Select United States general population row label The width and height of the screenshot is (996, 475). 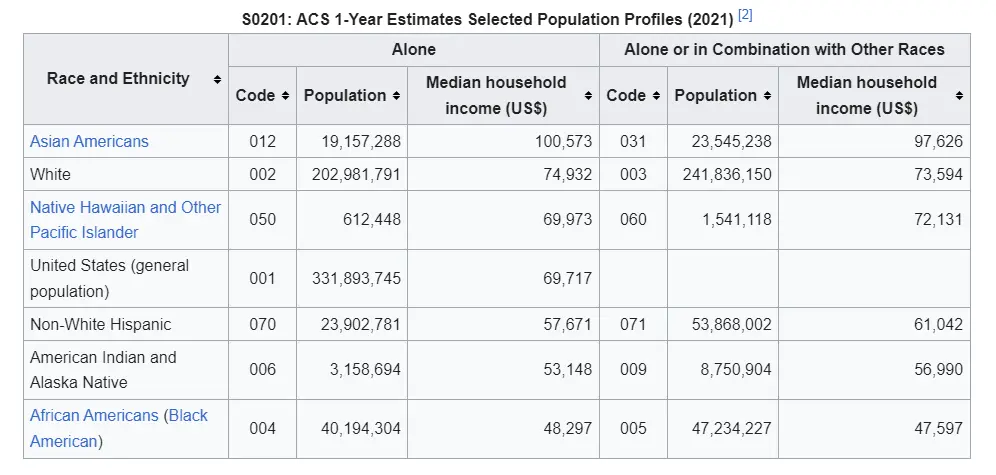click(108, 278)
